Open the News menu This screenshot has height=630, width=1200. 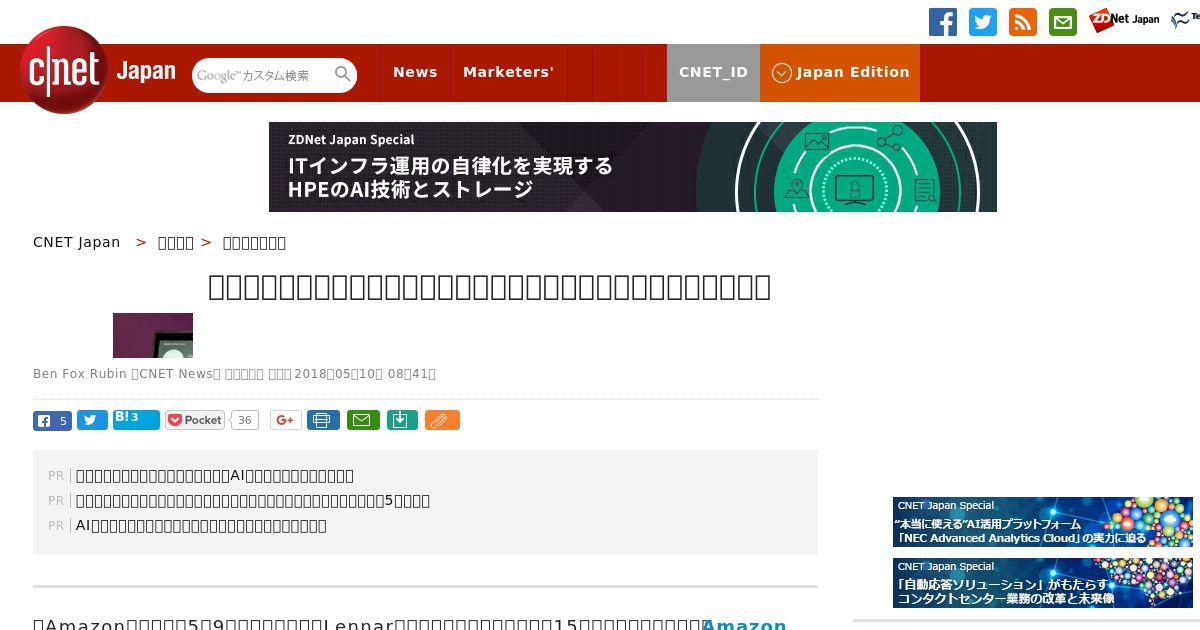[x=415, y=72]
